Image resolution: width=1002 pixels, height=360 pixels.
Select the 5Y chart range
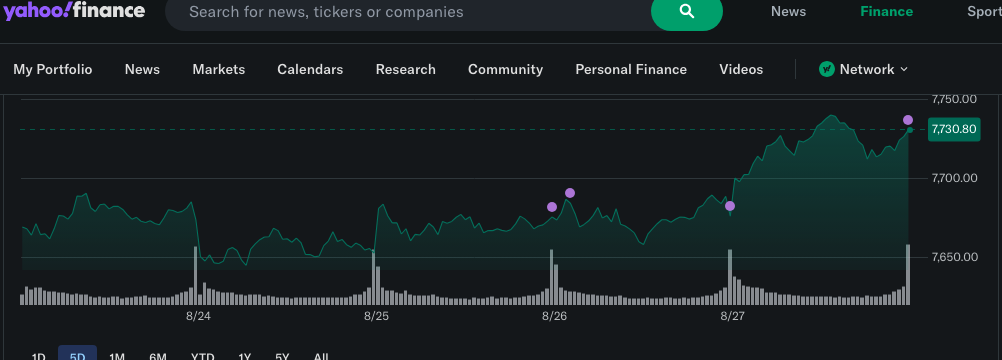[x=282, y=356]
